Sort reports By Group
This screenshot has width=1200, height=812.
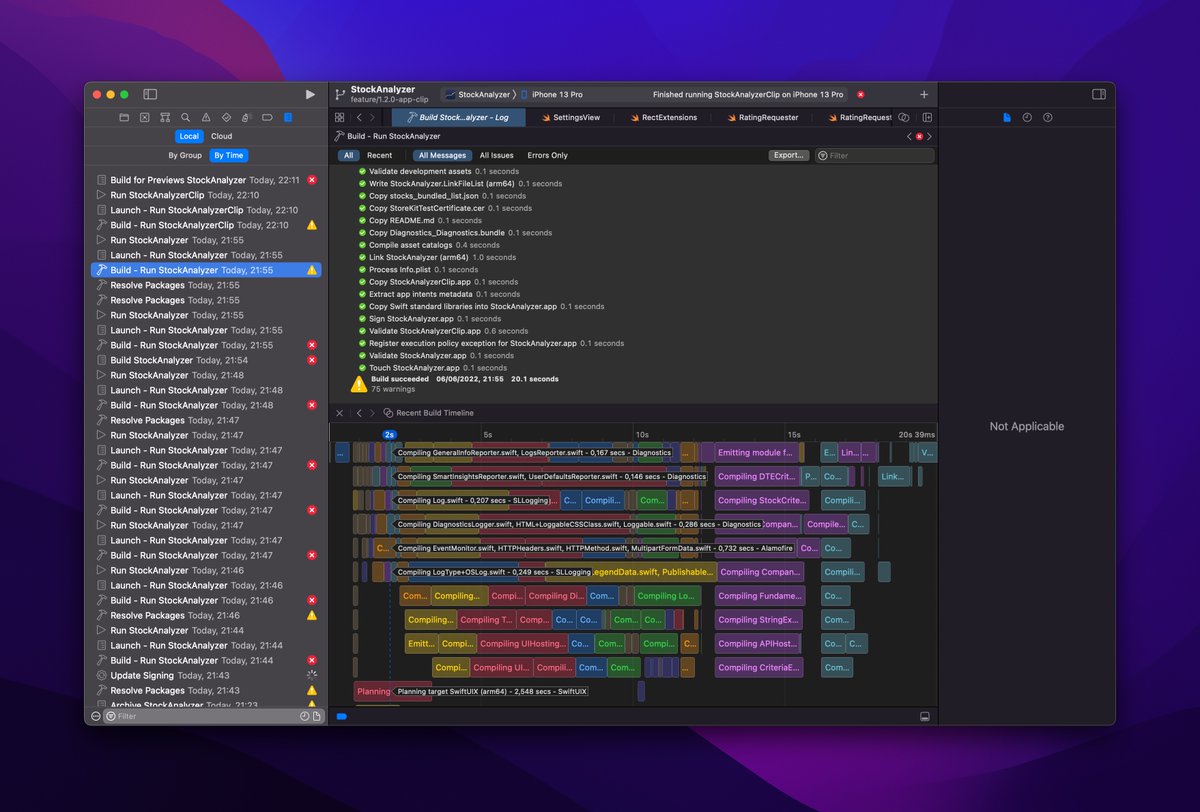[185, 155]
